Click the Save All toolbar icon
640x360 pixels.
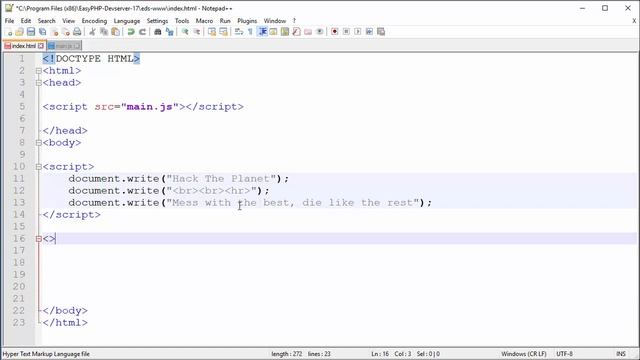coord(42,32)
